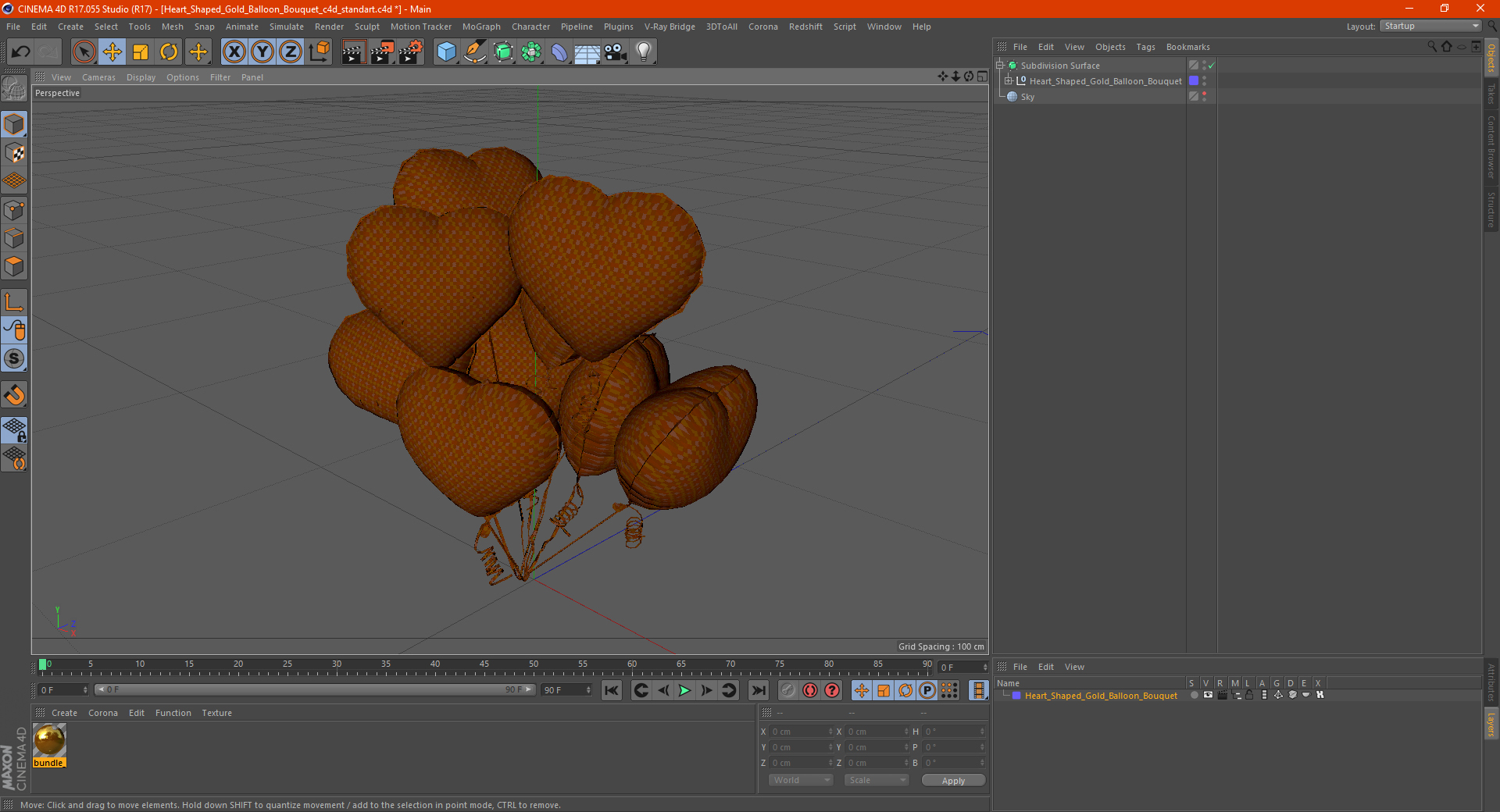This screenshot has height=812, width=1500.
Task: Select the Sky object in Object Manager
Action: [x=1027, y=97]
